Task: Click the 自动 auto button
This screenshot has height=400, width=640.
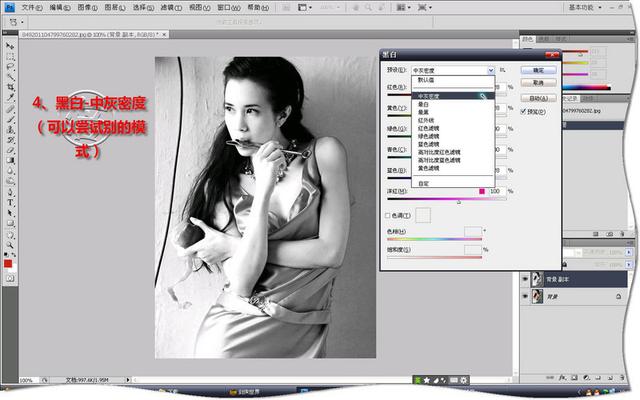Action: [x=538, y=98]
